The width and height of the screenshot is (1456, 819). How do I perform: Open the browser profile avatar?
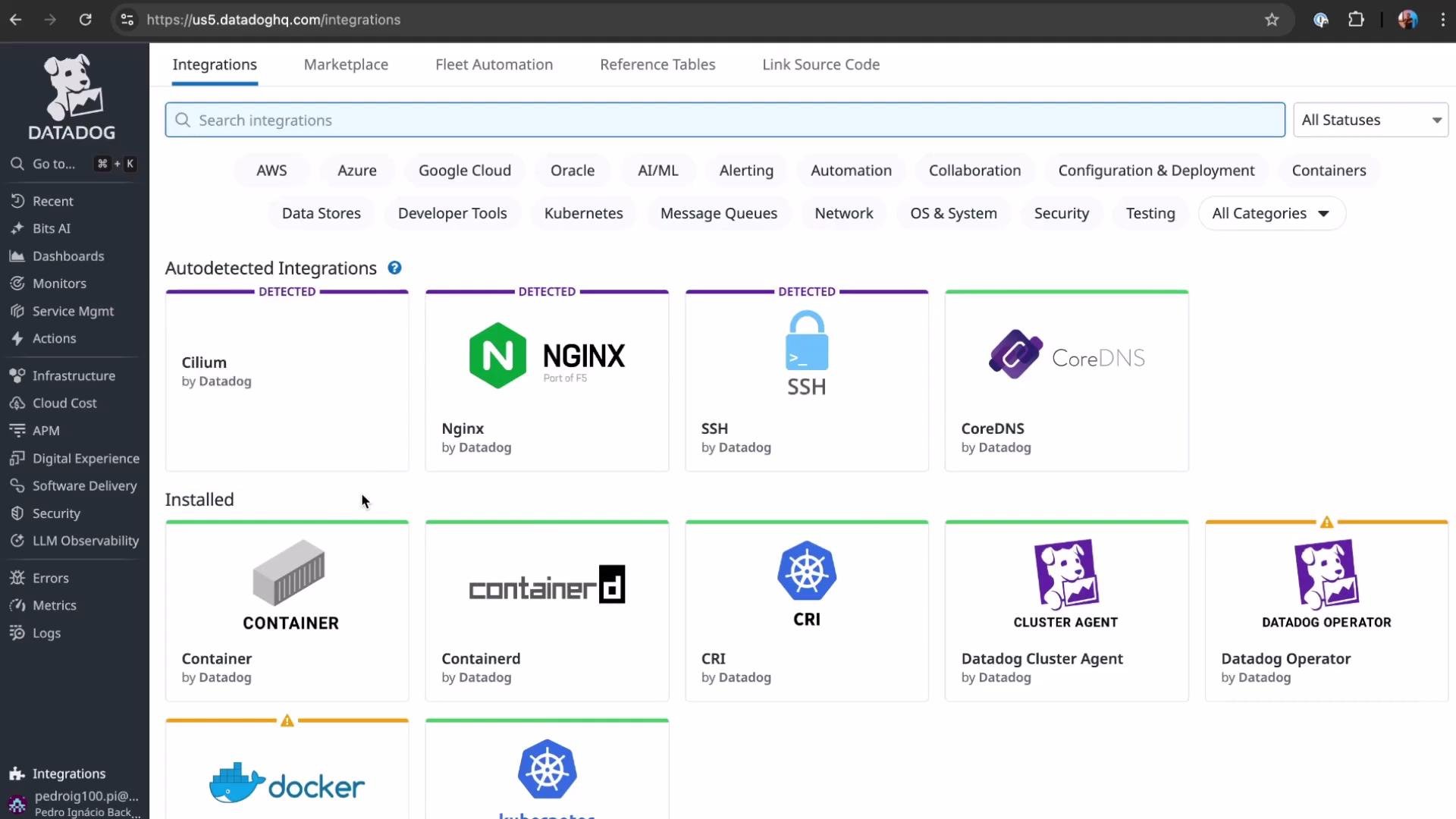coord(1407,20)
